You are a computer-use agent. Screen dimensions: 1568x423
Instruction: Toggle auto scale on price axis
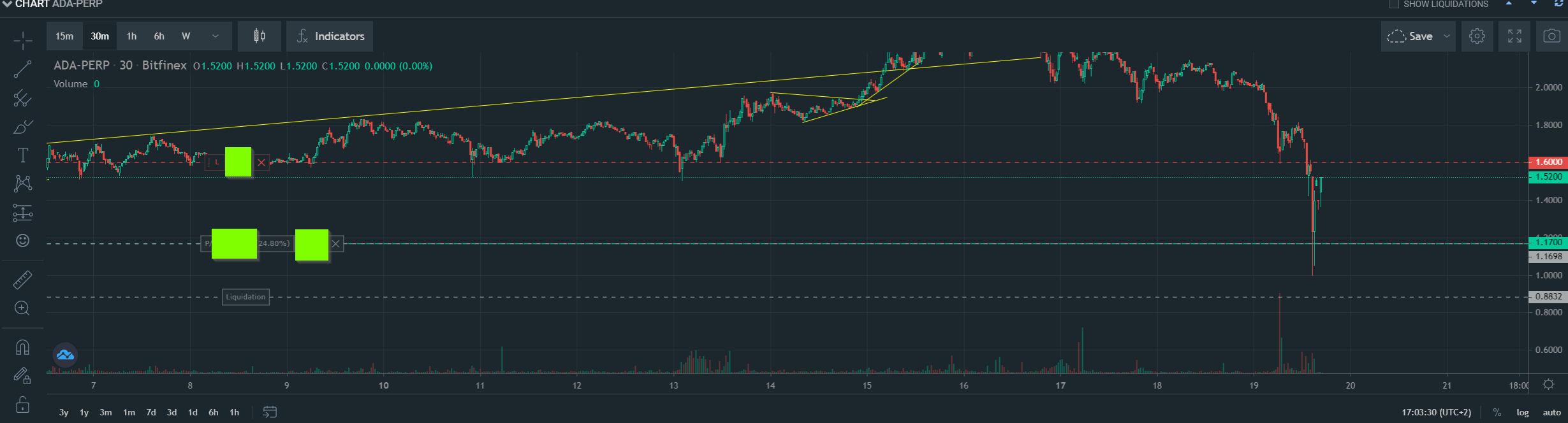pos(1551,412)
